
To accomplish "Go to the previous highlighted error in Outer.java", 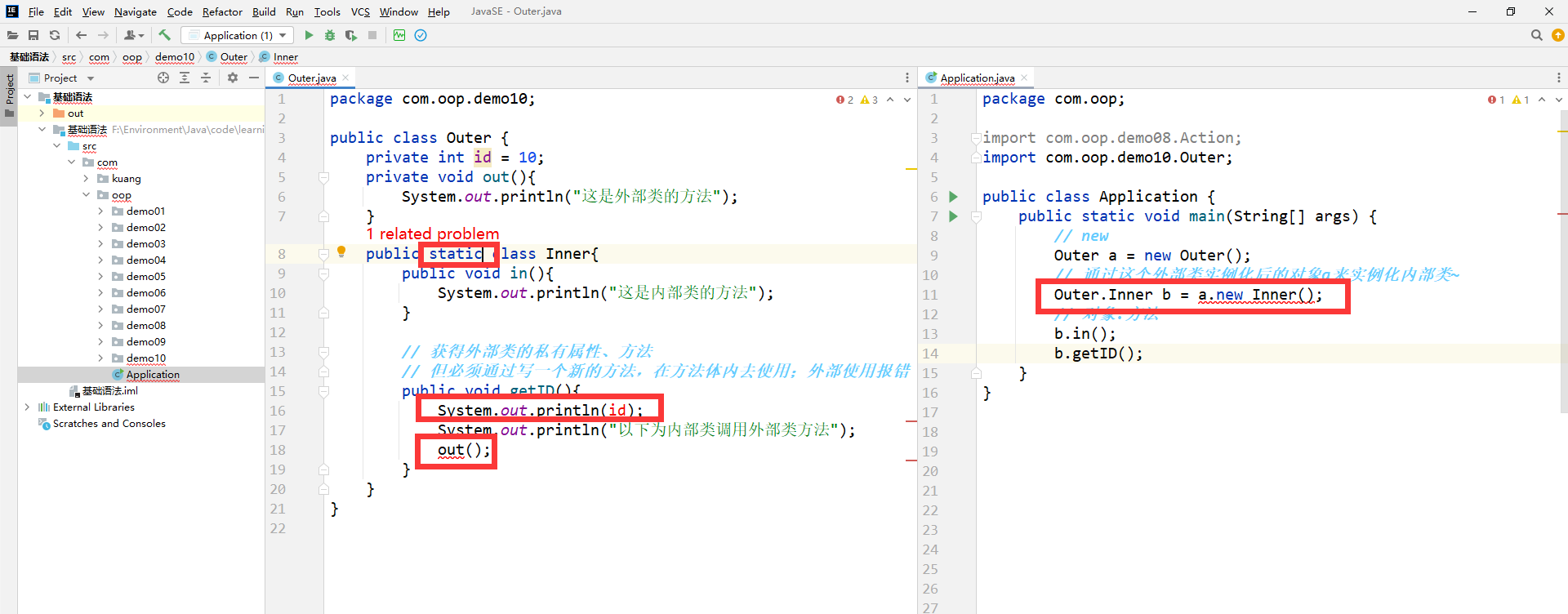I will [890, 100].
